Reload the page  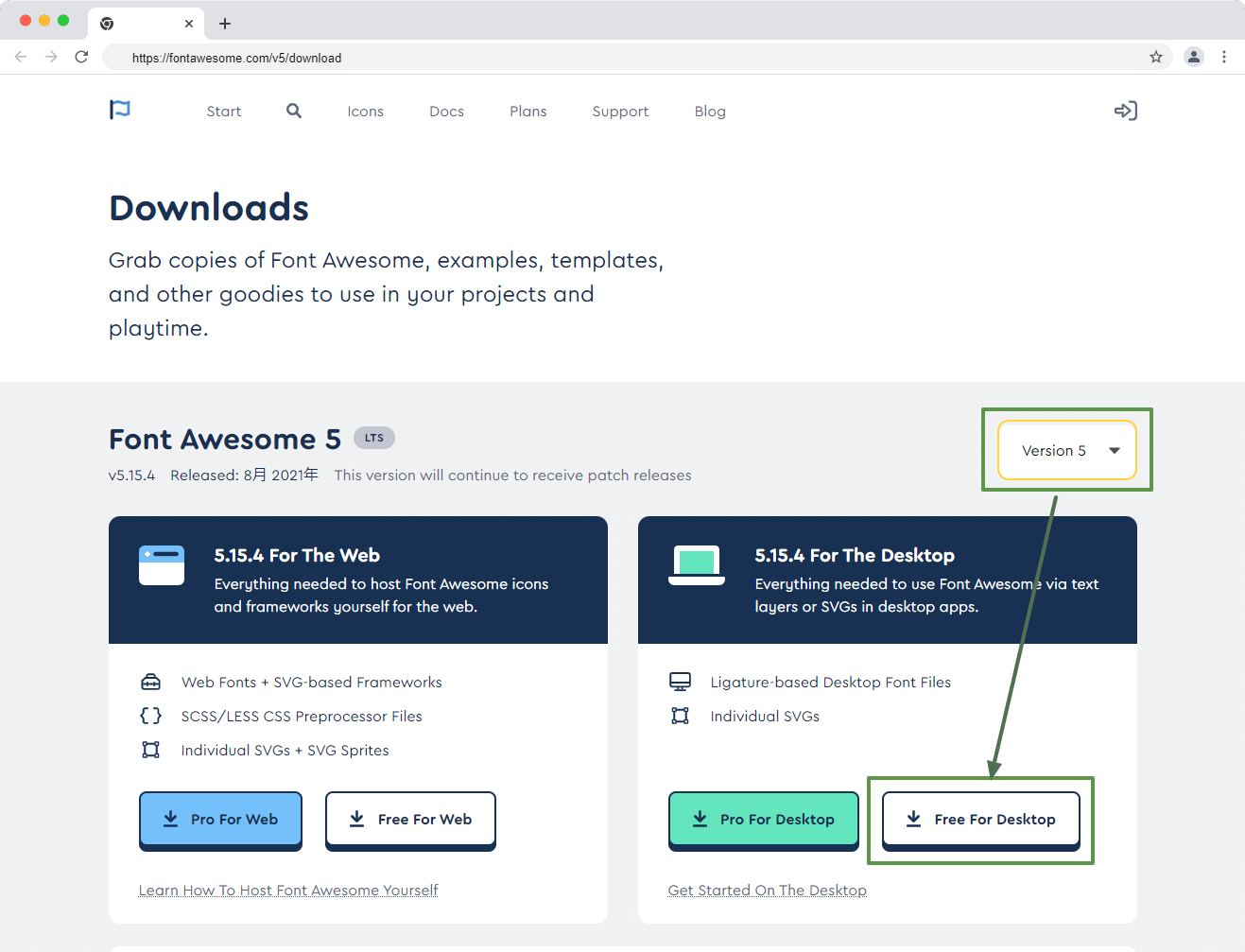coord(81,57)
